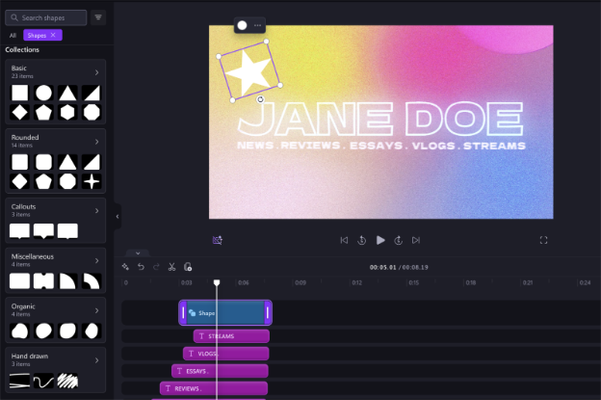Click the timeline playhead marker
This screenshot has height=400, width=601.
pyautogui.click(x=217, y=283)
